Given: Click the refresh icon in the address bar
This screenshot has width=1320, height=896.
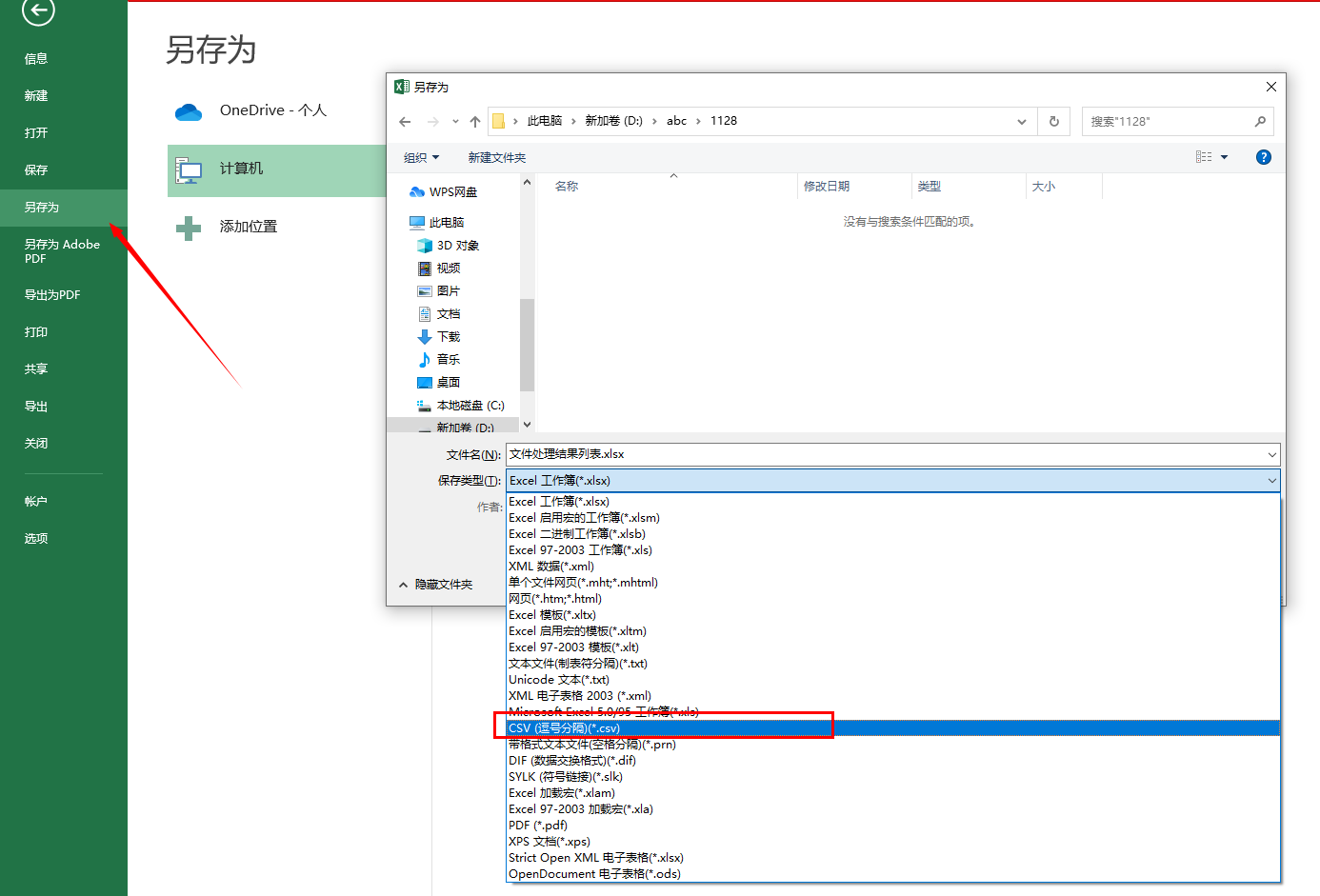Looking at the screenshot, I should tap(1054, 120).
